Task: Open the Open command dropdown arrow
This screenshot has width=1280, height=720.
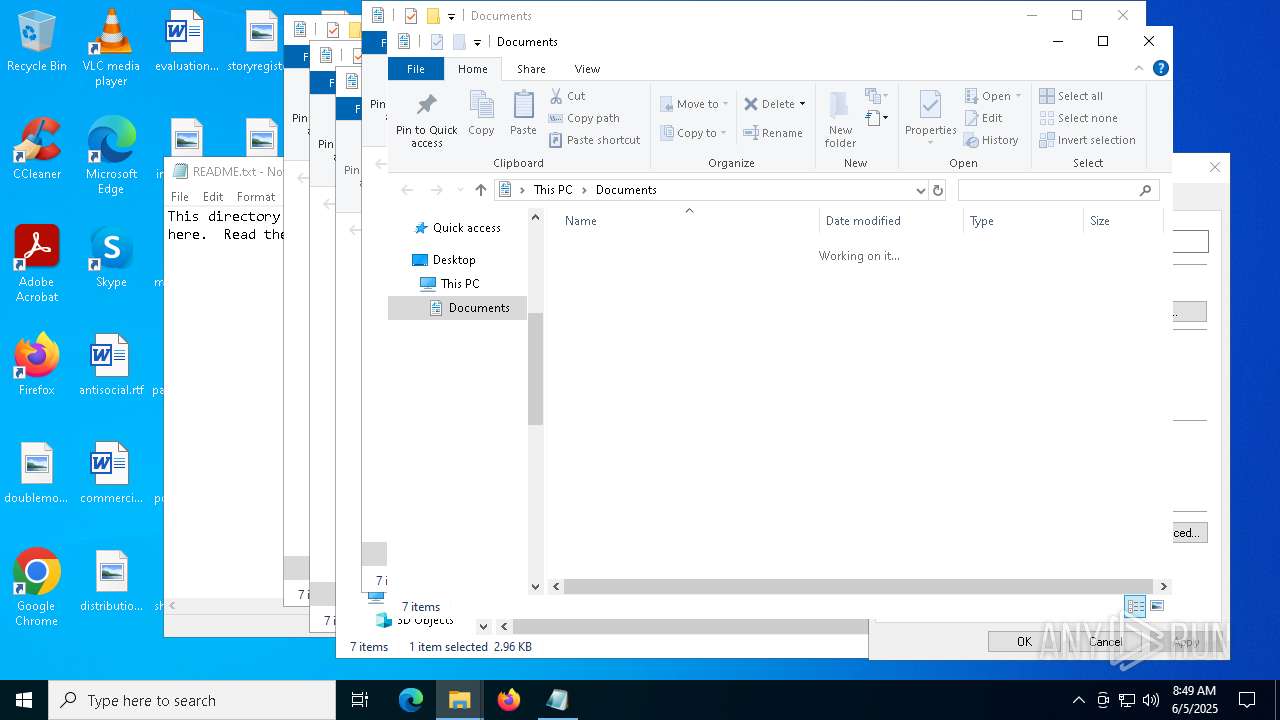Action: click(1018, 96)
